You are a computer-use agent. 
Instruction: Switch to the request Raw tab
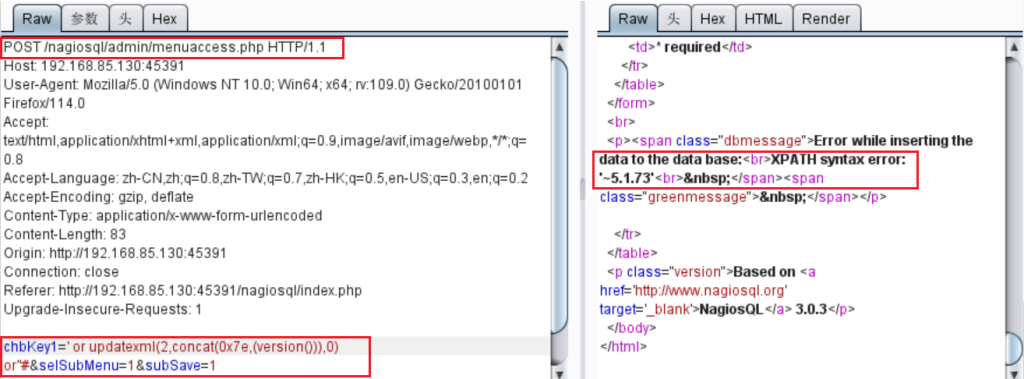(x=37, y=18)
